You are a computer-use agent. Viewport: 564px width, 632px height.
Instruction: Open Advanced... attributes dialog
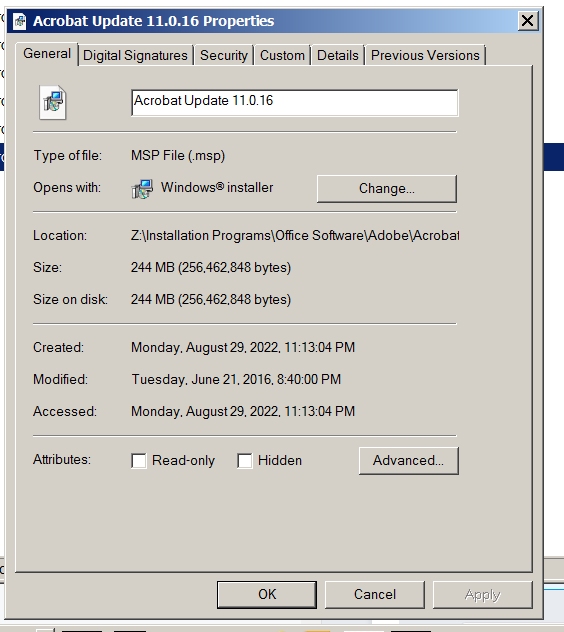coord(408,460)
